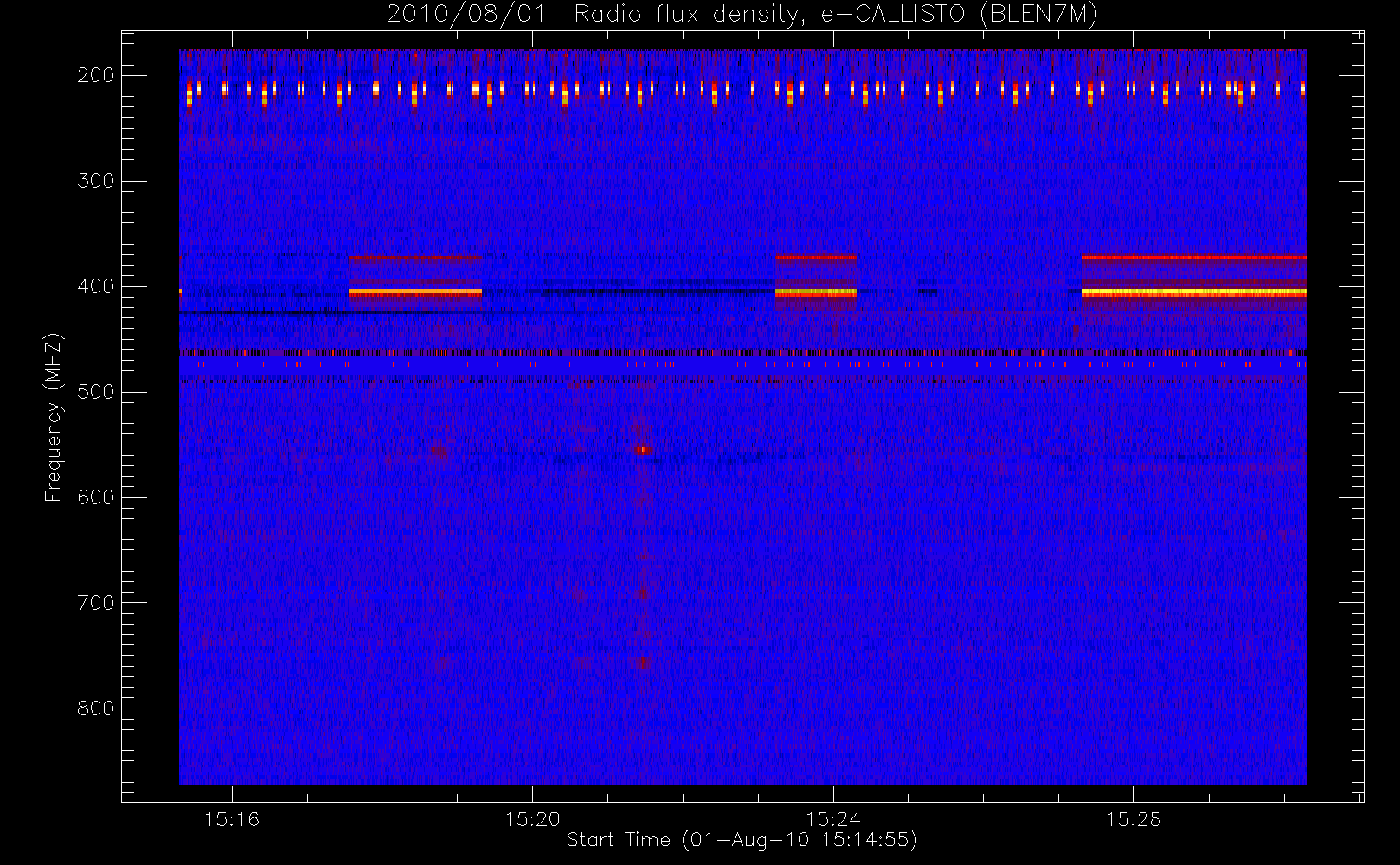The height and width of the screenshot is (865, 1400).
Task: Click the 500 frequency tick label
Action: 96,392
